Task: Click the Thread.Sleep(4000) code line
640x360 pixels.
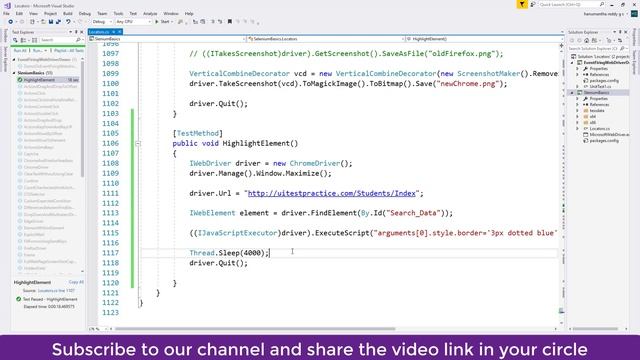Action: (x=229, y=253)
